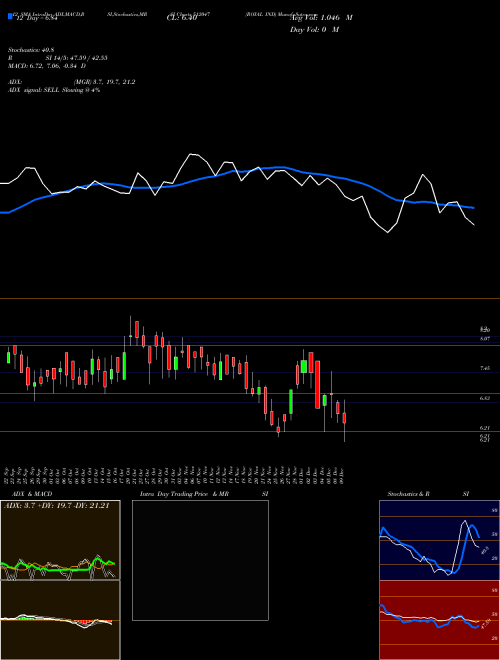This screenshot has height=660, width=500.
Task: Click the last red candlestick on the chart
Action: coord(344,418)
